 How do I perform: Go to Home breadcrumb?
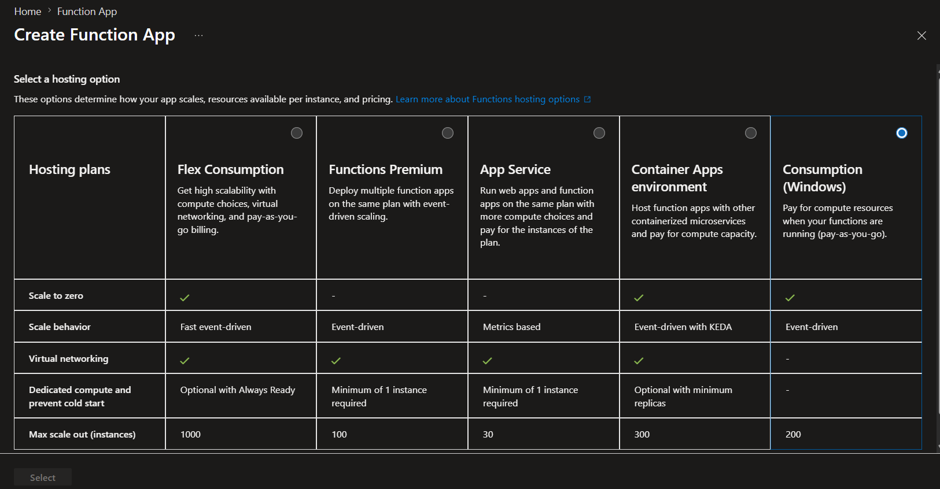[x=28, y=11]
